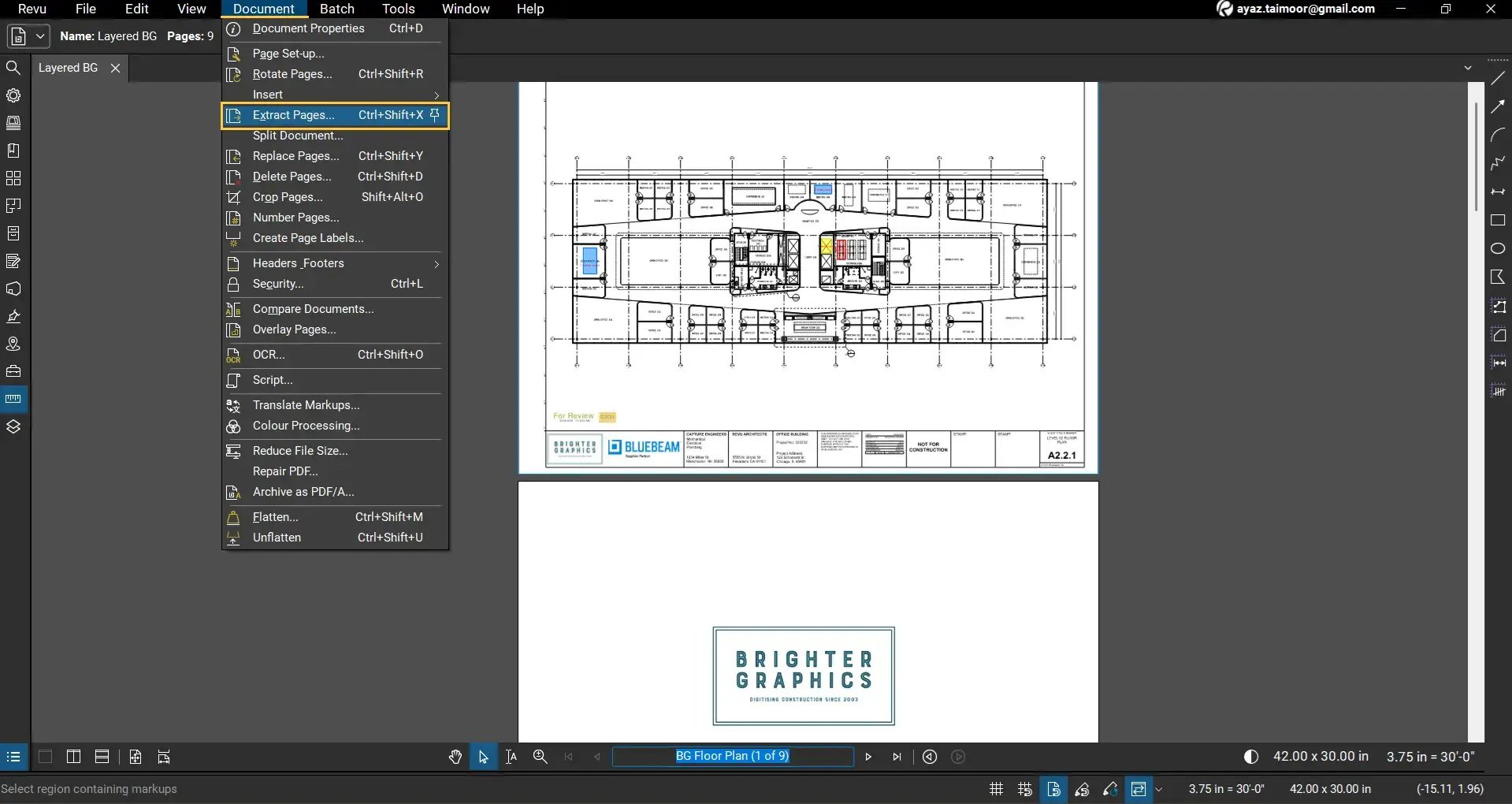Activate the Pan hand tool
This screenshot has width=1512, height=804.
coord(455,757)
